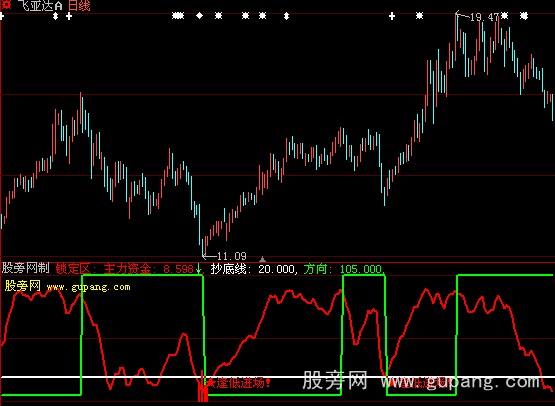Click the 逢低进场! buy signal marker
This screenshot has width=555, height=406.
[x=239, y=383]
